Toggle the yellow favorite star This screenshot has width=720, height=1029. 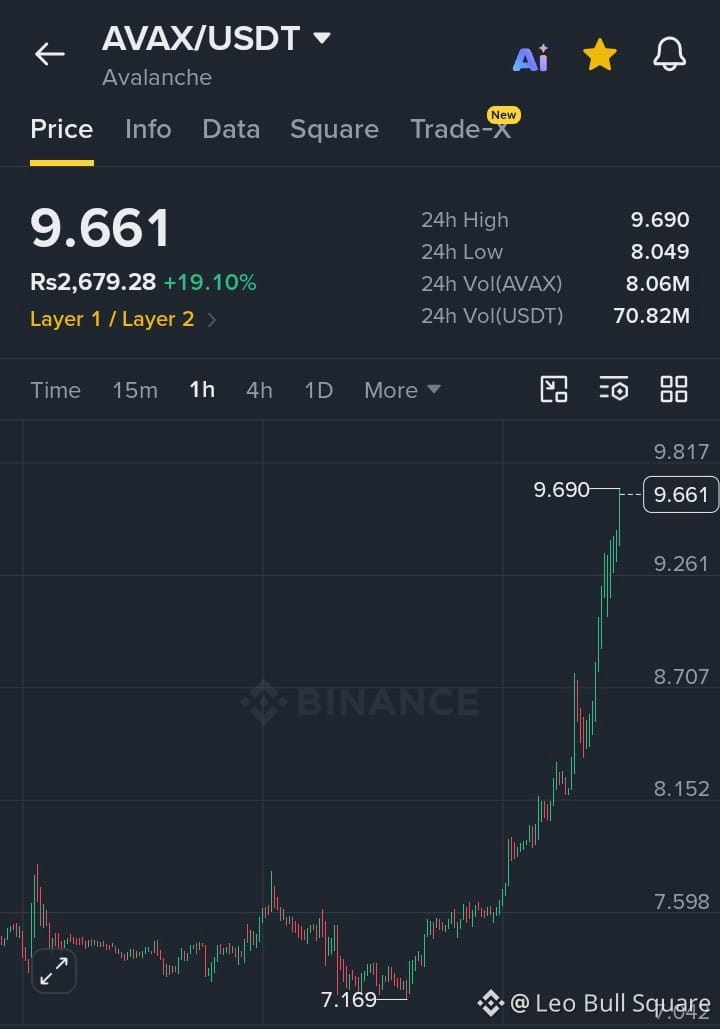pyautogui.click(x=600, y=54)
